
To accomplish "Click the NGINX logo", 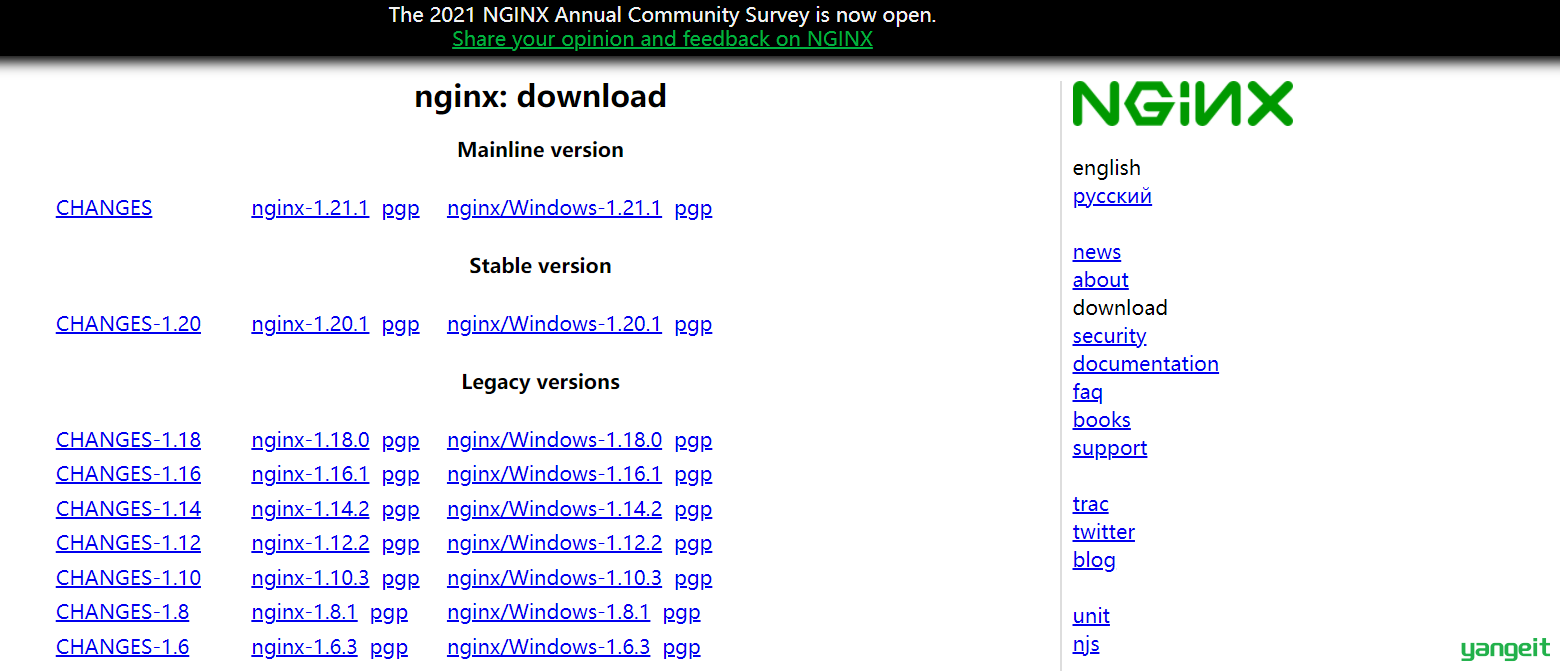I will [1182, 104].
